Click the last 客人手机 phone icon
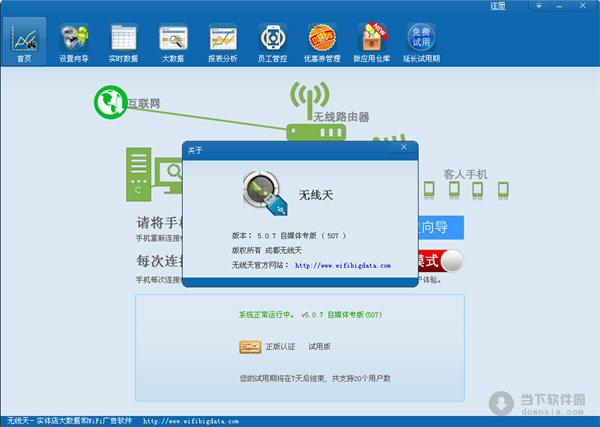The height and width of the screenshot is (427, 600). click(x=503, y=190)
